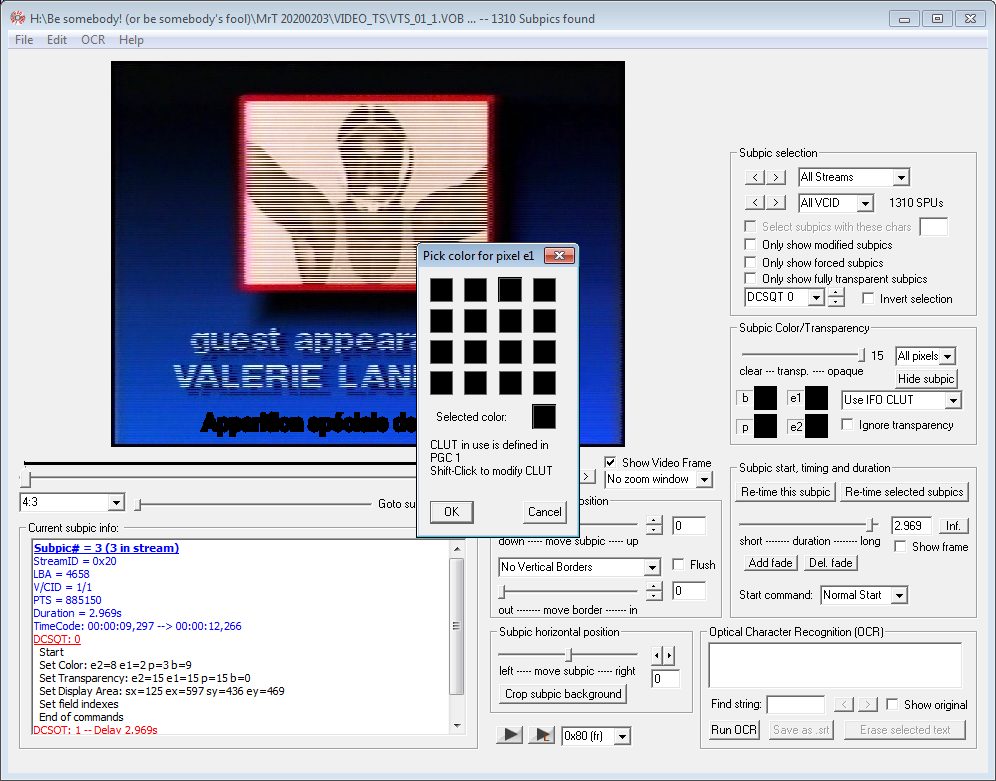Viewport: 996px width, 781px height.
Task: Confirm color choice with OK button
Action: coord(452,512)
